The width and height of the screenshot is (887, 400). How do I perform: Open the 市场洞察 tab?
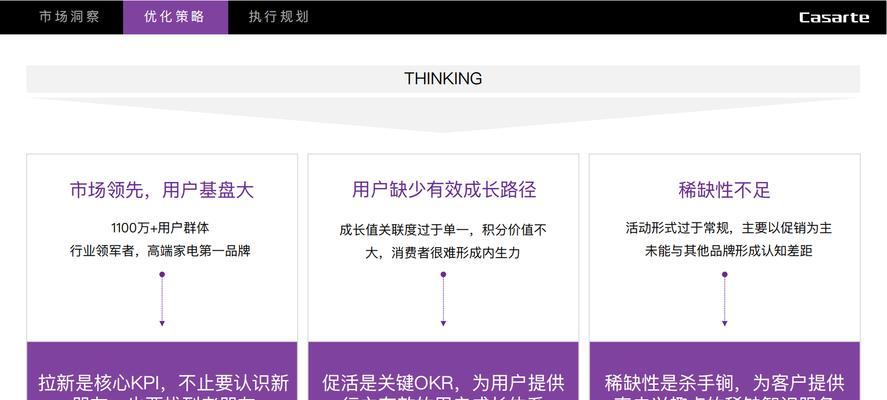coord(70,17)
